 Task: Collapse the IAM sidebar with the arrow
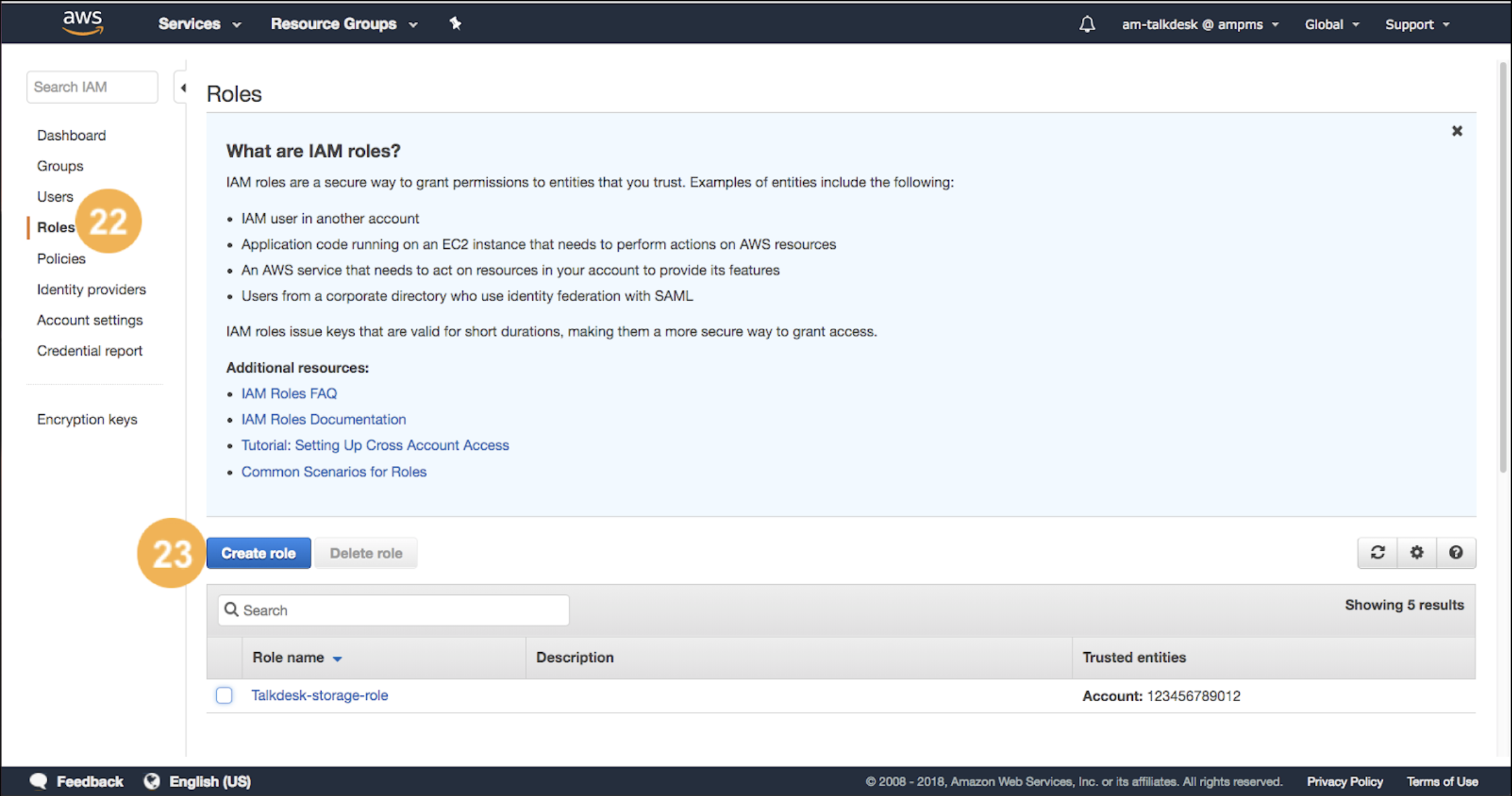pos(183,87)
